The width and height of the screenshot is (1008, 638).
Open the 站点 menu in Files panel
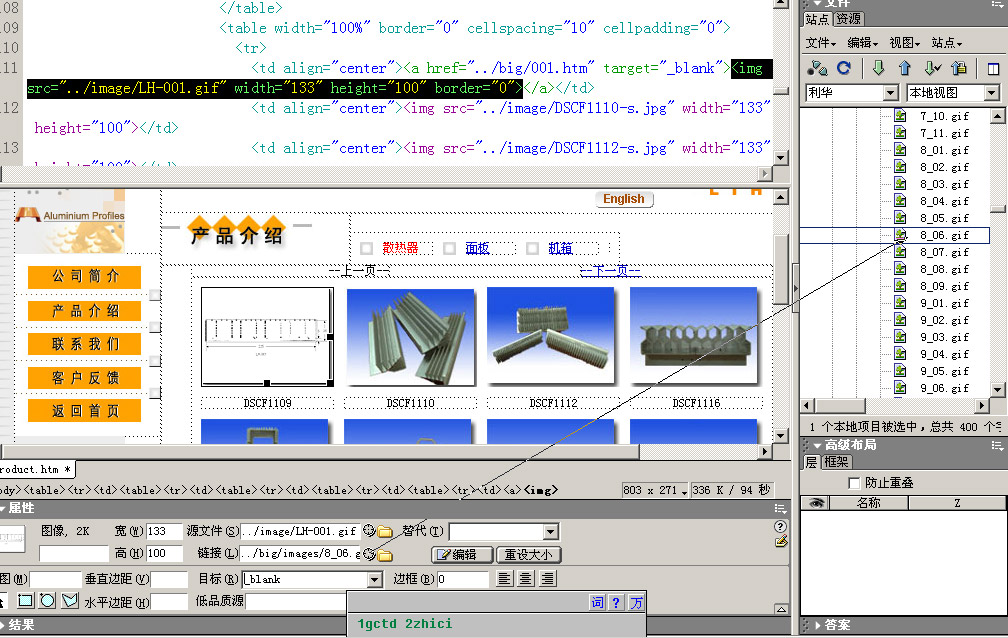(946, 43)
